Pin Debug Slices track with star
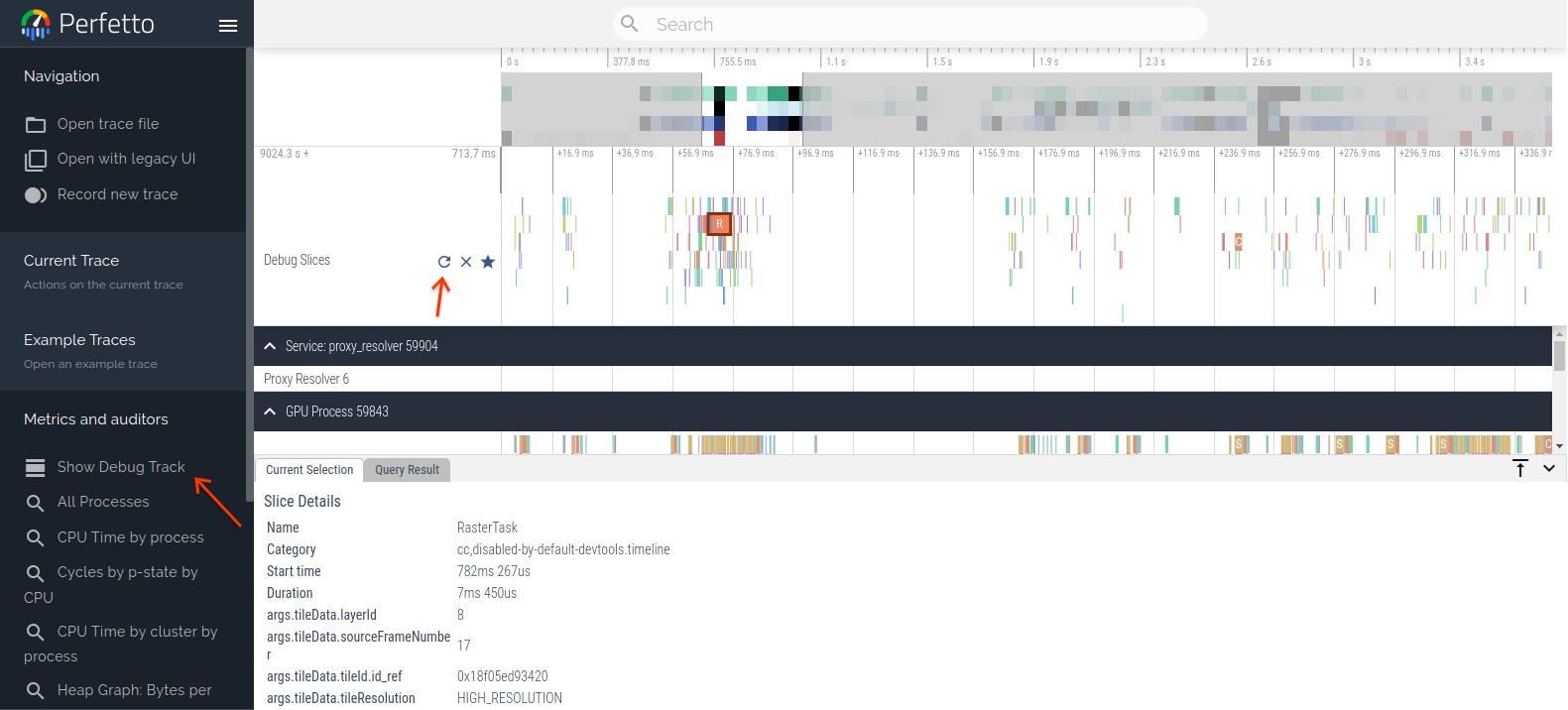The width and height of the screenshot is (1568, 710). tap(488, 262)
